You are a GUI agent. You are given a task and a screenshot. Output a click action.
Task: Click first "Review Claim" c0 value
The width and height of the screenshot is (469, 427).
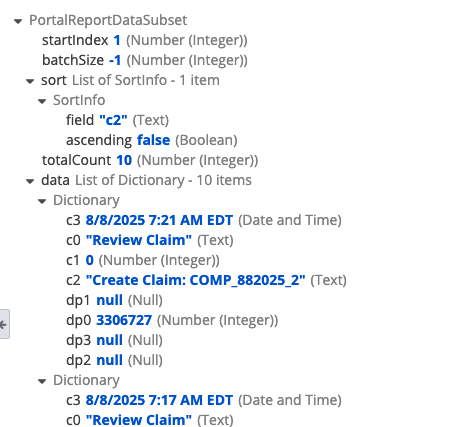click(139, 240)
